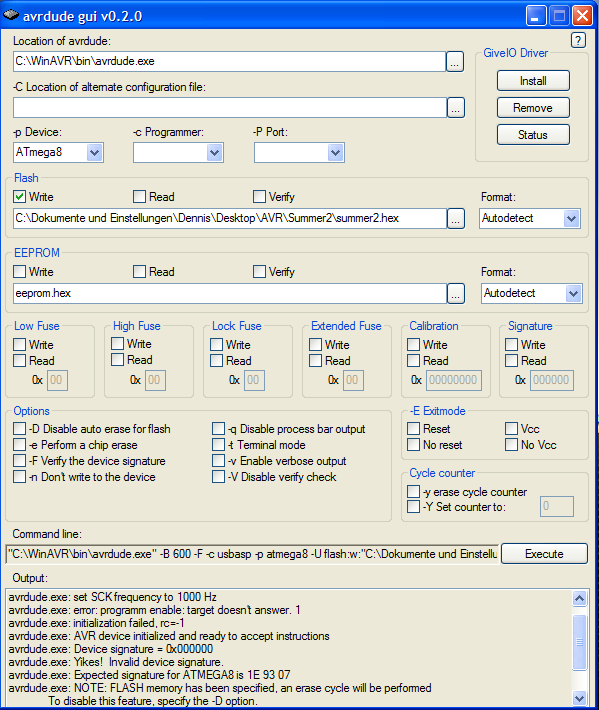Click the Set counter to value field
The image size is (599, 710).
(x=557, y=506)
